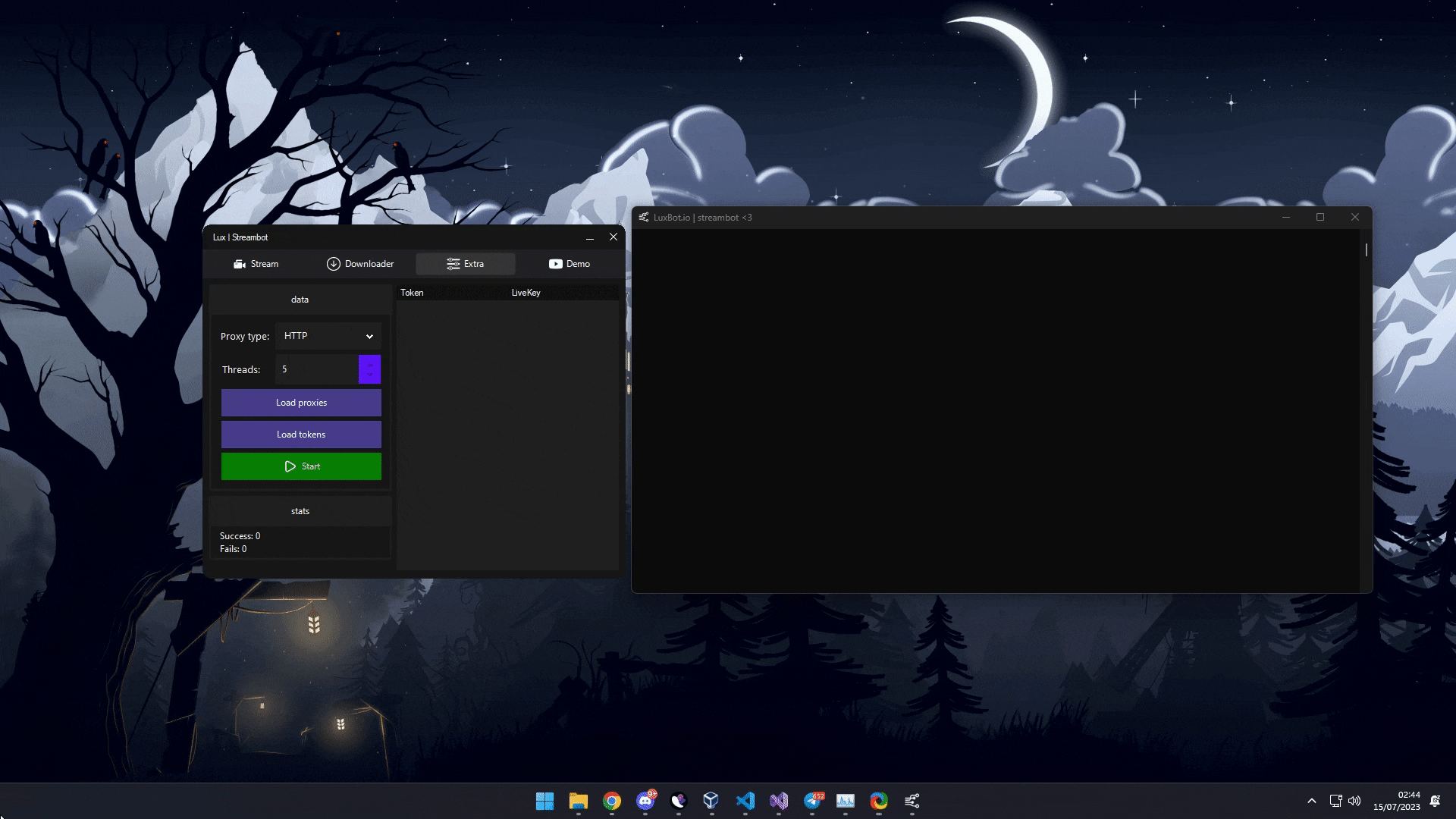Click the Downloader tab download arrow icon
The height and width of the screenshot is (819, 1456).
tap(333, 264)
